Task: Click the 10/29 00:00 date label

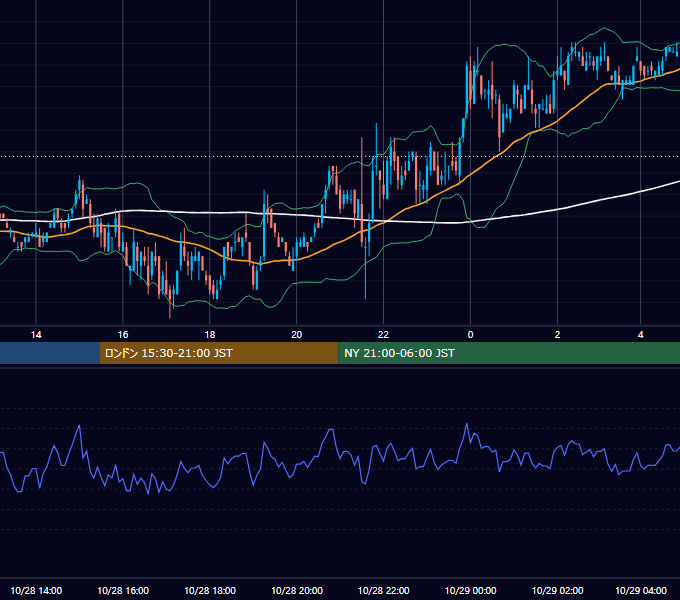Action: [471, 590]
